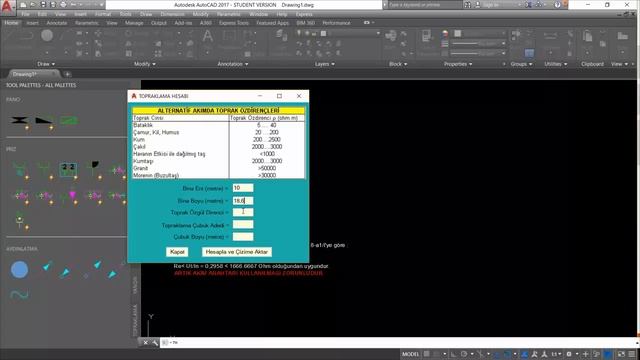This screenshot has height=360, width=640.
Task: Toggle polar tracking in status bar
Action: [x=464, y=354]
